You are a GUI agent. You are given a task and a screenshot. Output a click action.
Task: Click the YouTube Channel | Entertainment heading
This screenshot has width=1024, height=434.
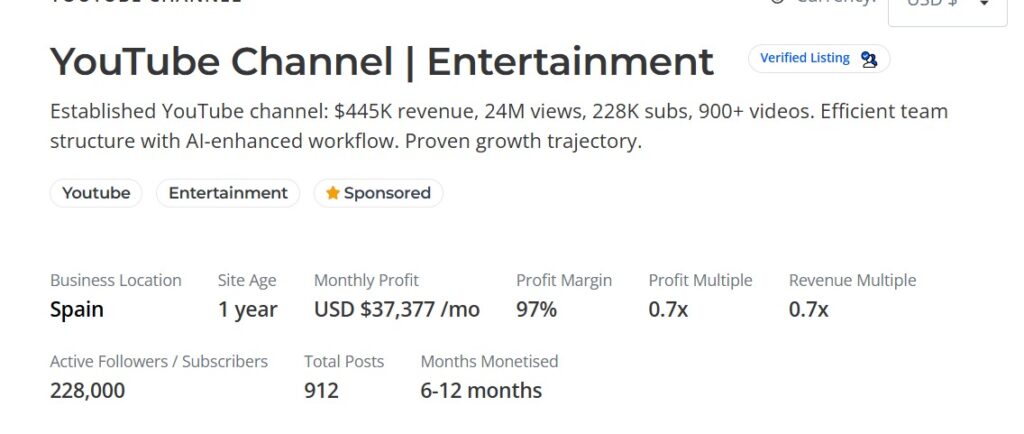tap(382, 62)
